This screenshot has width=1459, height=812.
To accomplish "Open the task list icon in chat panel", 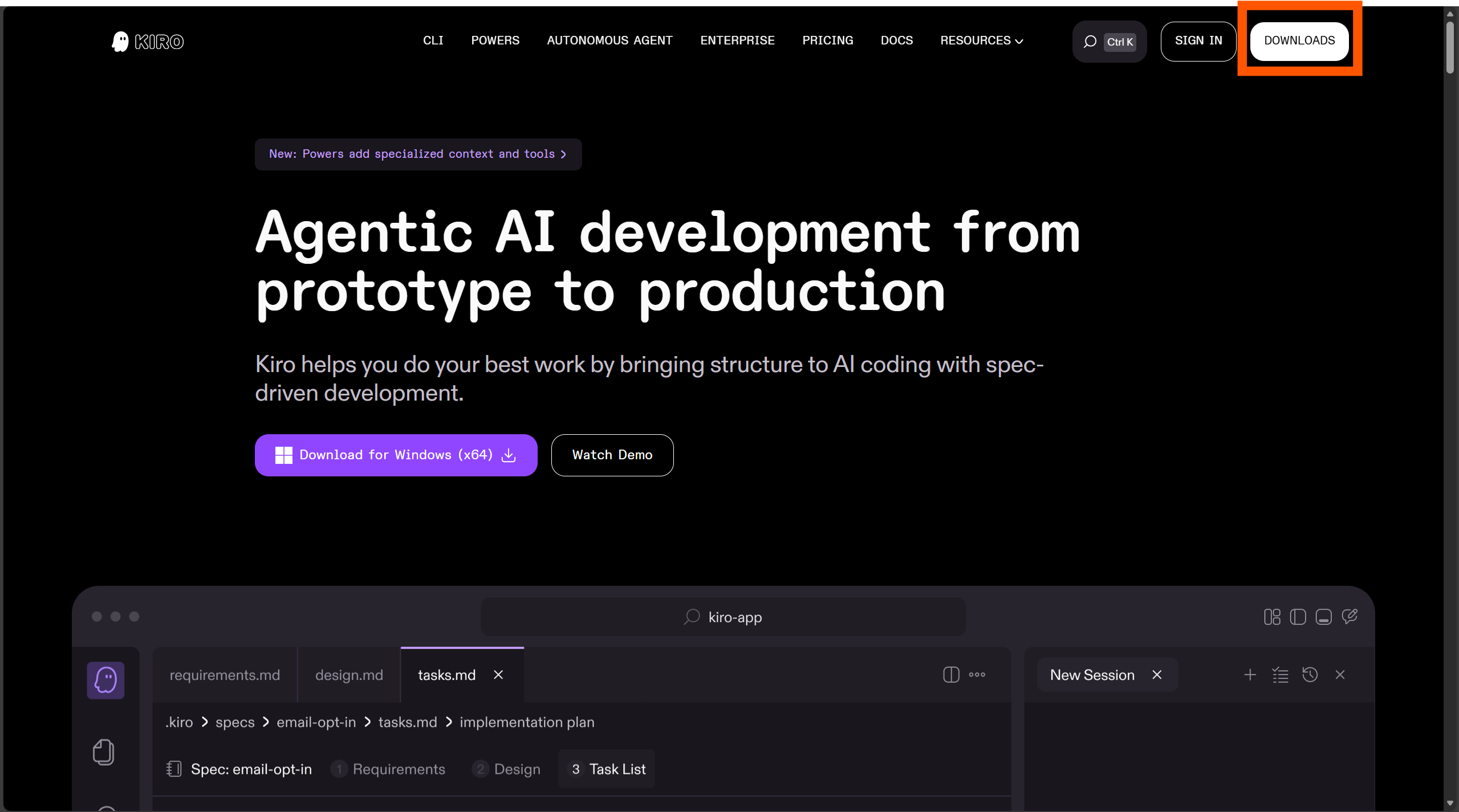I will pyautogui.click(x=1280, y=675).
